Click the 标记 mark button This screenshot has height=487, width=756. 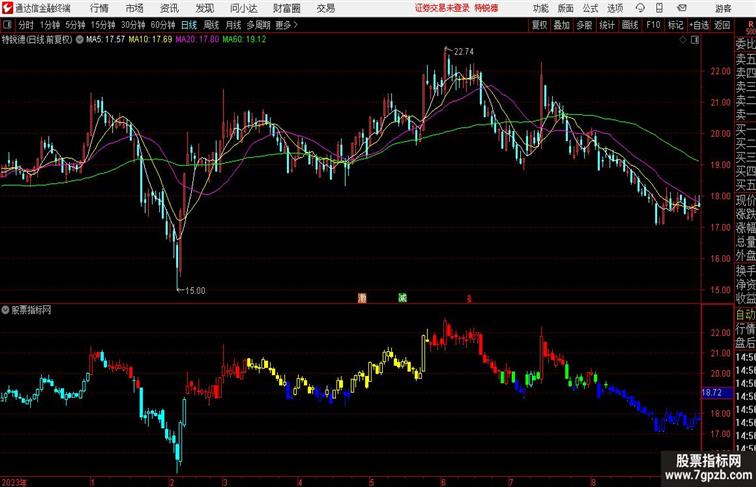tap(675, 25)
